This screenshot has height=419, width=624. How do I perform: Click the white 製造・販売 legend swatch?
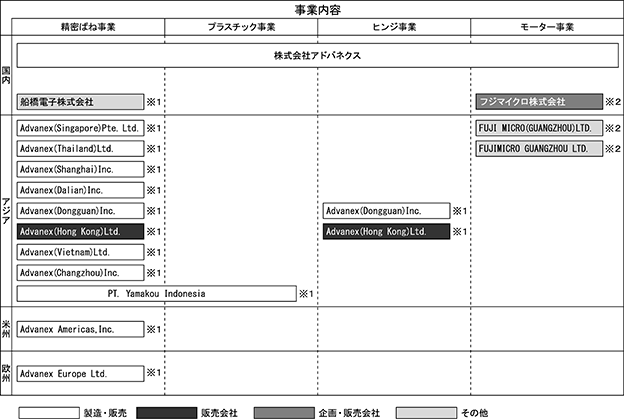pos(49,413)
